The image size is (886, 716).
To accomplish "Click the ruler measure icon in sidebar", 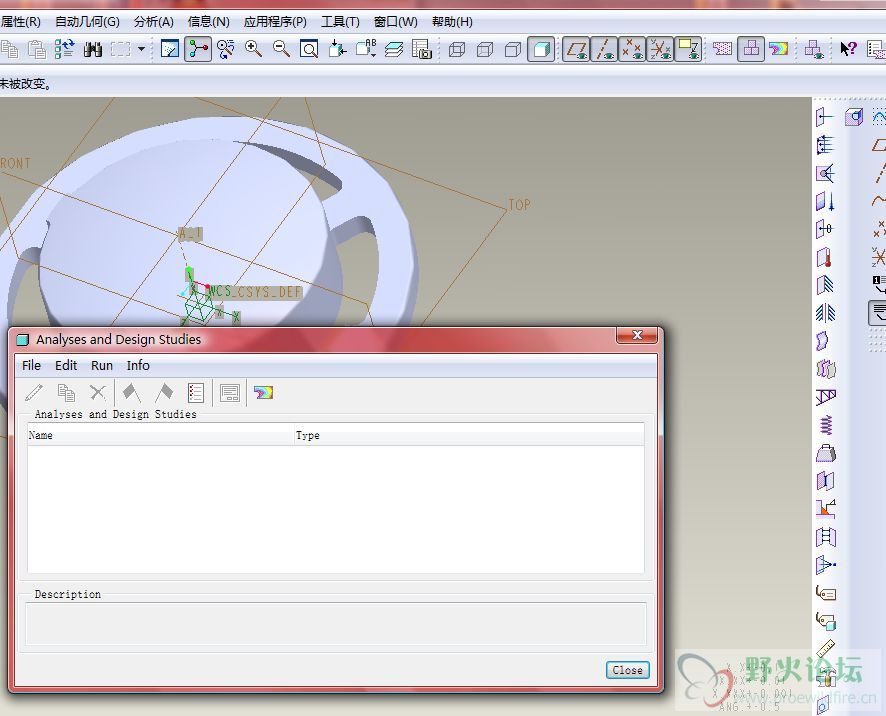I will [825, 650].
